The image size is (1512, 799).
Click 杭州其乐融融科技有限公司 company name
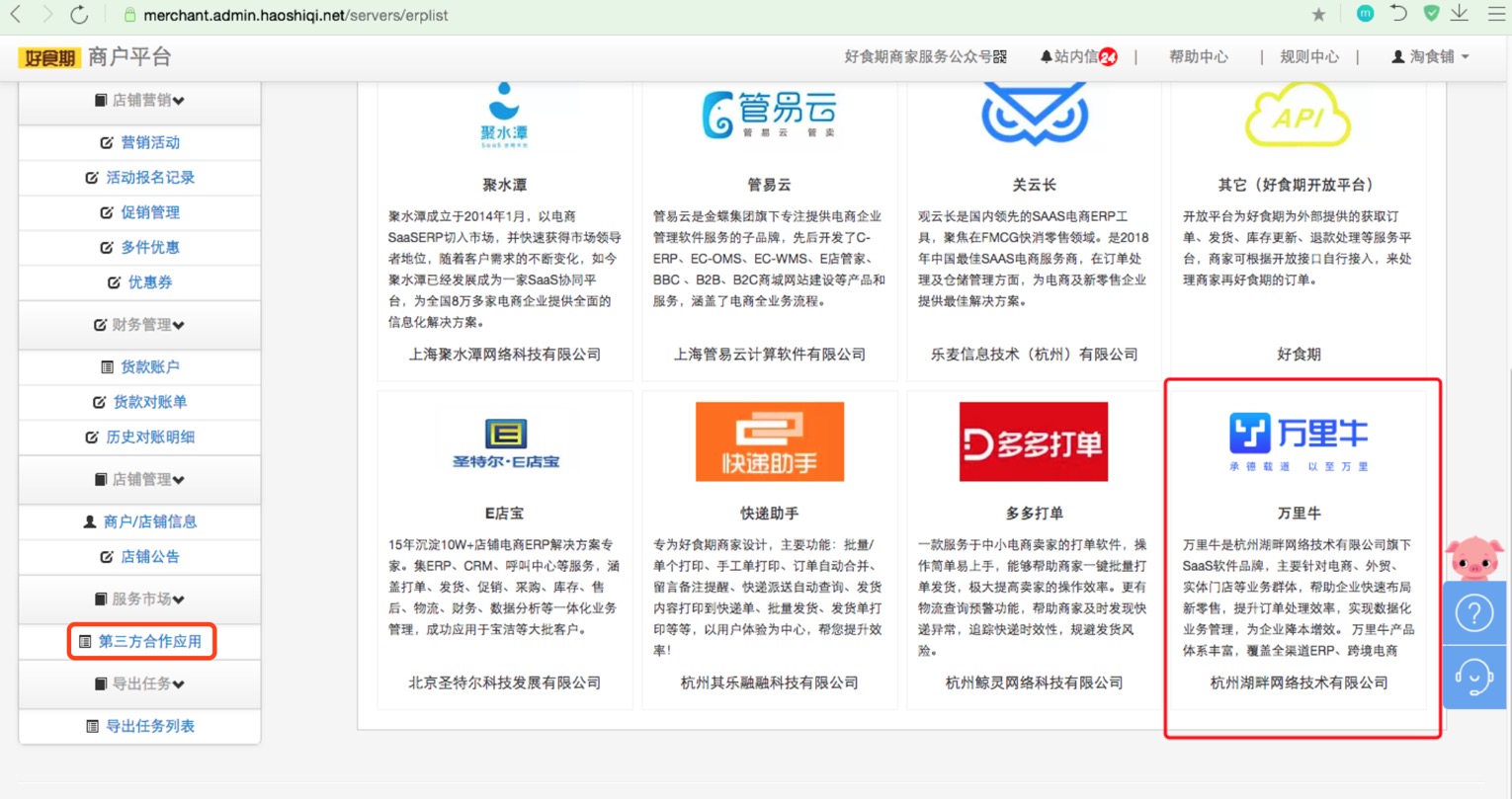point(770,682)
